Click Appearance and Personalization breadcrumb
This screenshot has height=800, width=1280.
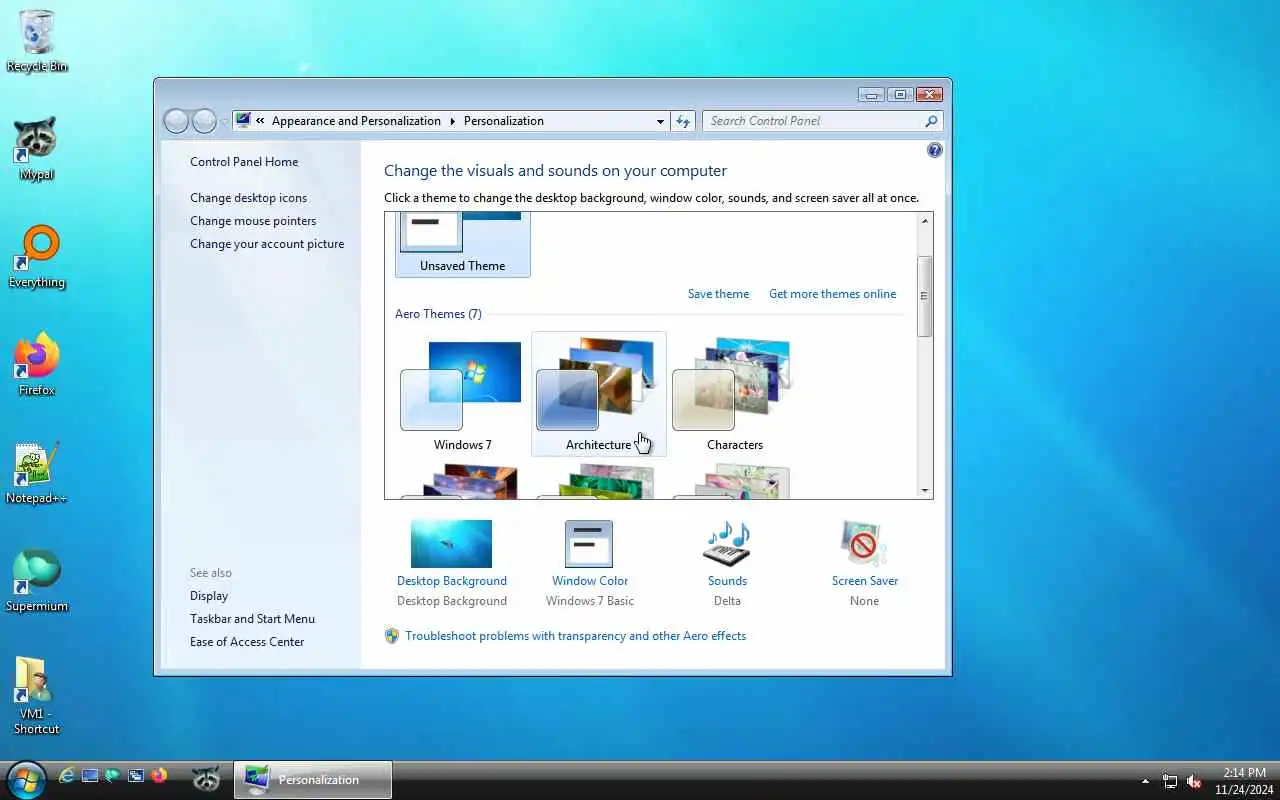[x=356, y=121]
